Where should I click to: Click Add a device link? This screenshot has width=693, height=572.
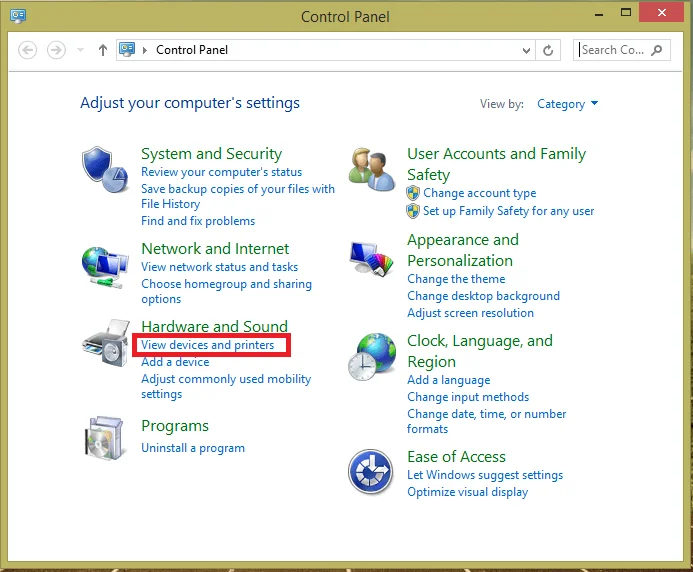[175, 362]
